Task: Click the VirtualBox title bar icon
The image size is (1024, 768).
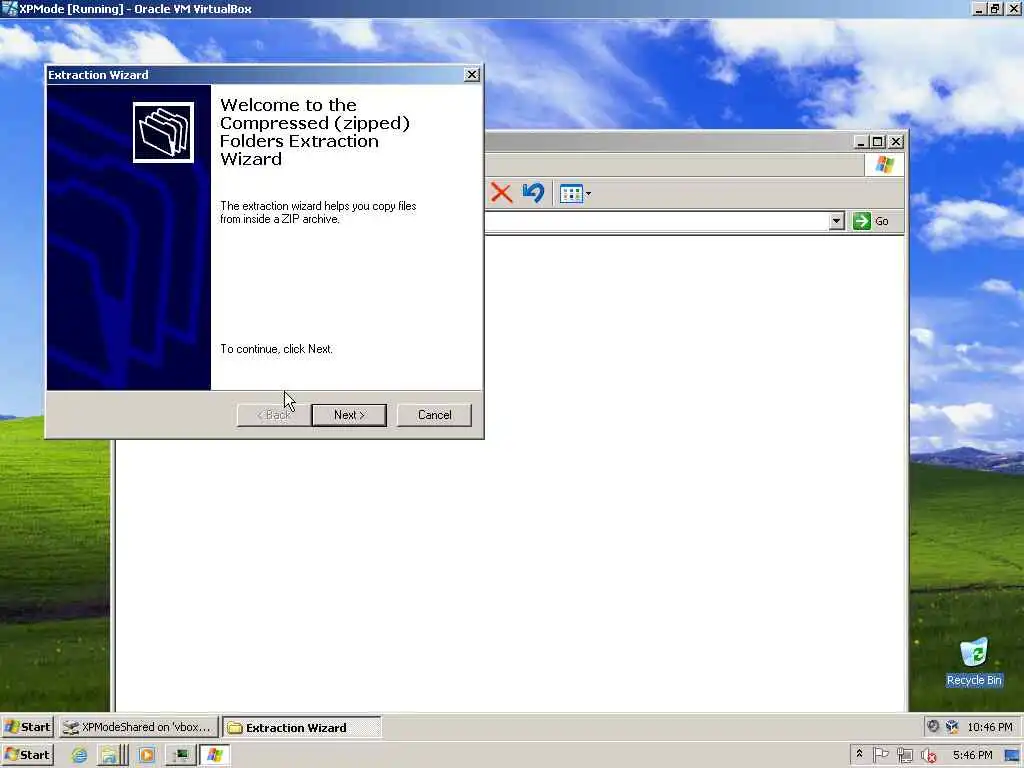Action: point(9,8)
